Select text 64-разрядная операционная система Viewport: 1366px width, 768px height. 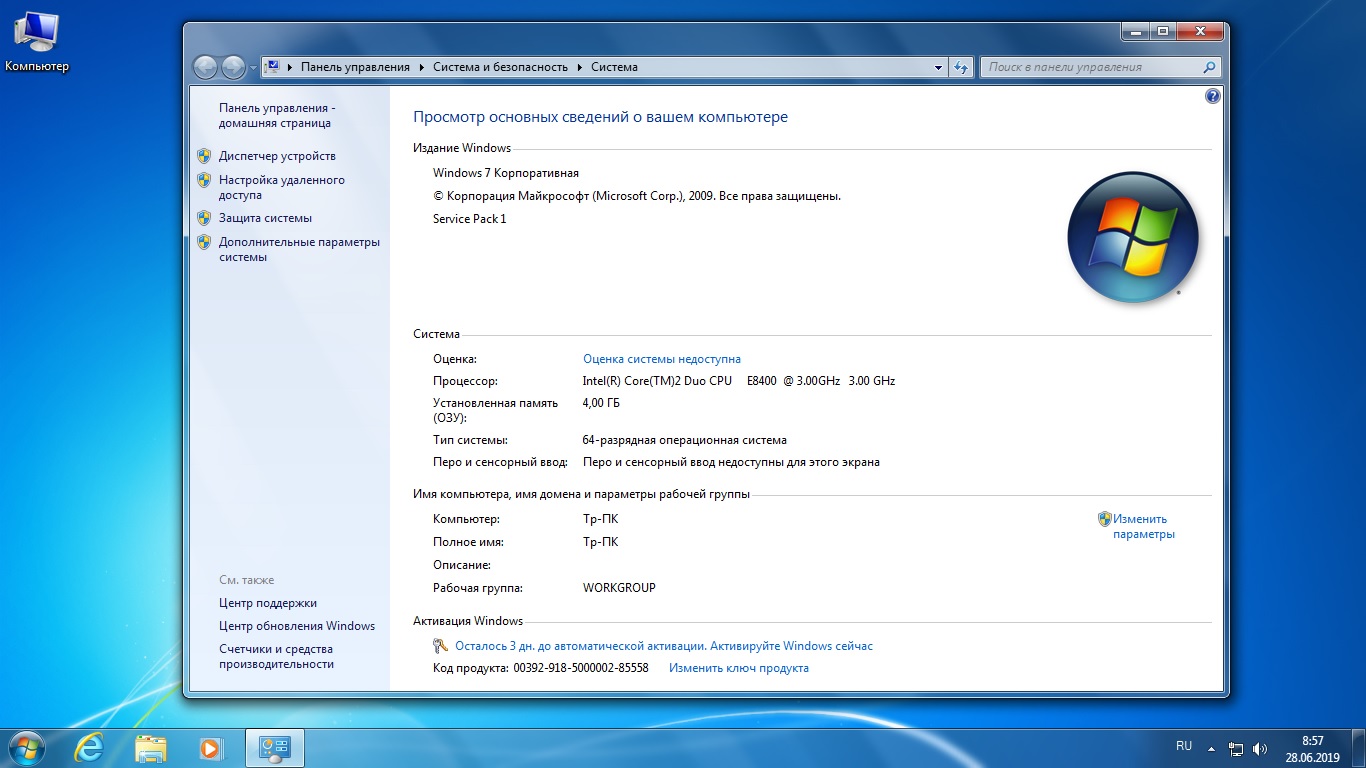[685, 440]
